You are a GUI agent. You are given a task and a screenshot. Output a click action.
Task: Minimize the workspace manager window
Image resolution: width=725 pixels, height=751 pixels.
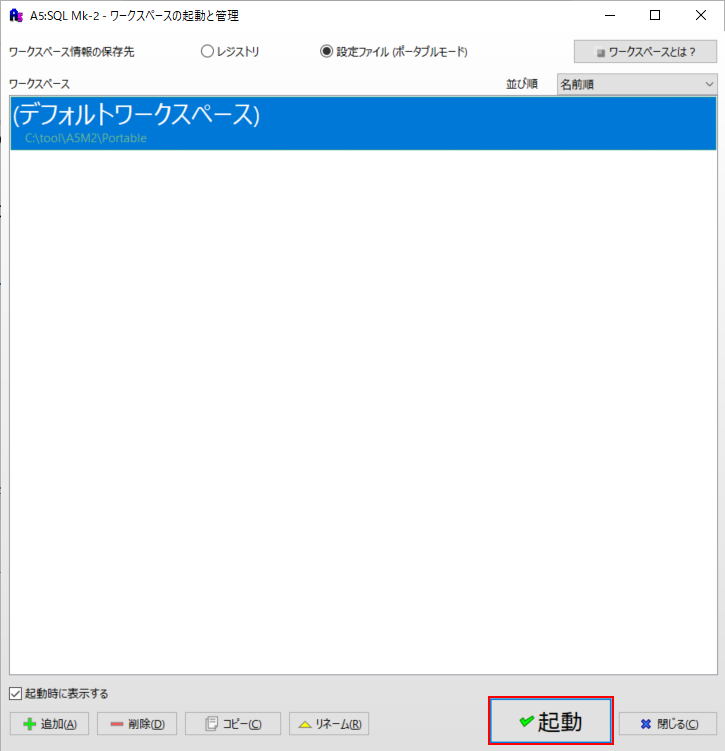coord(610,15)
